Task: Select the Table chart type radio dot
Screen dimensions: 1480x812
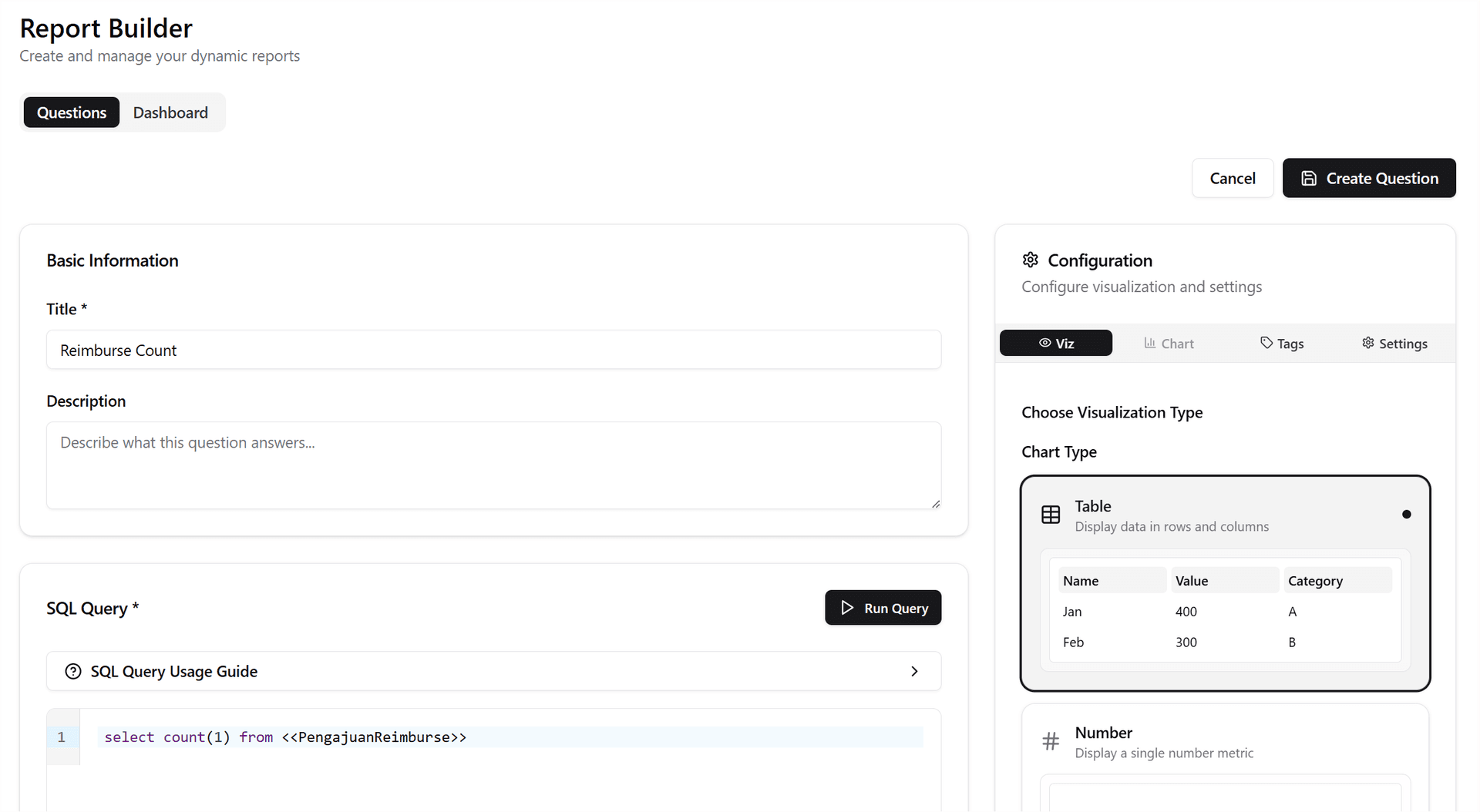Action: coord(1406,514)
